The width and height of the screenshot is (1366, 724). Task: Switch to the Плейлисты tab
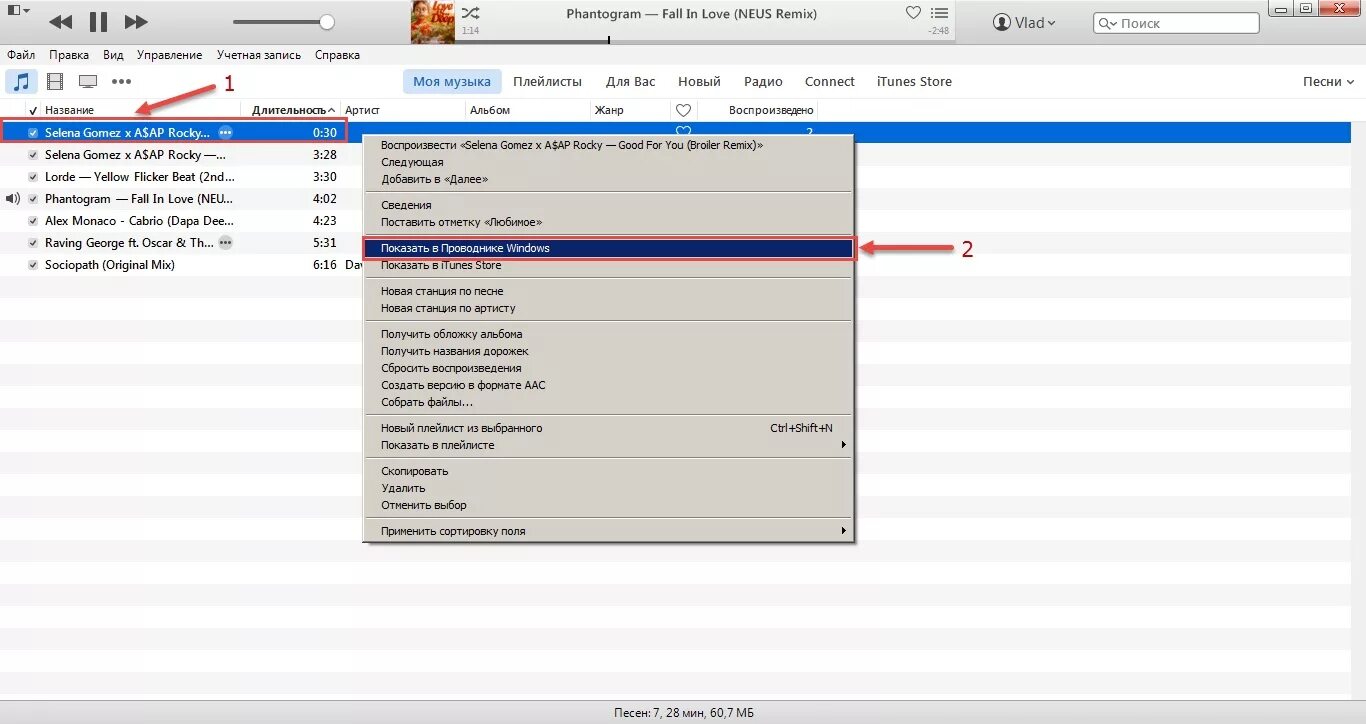[x=548, y=82]
